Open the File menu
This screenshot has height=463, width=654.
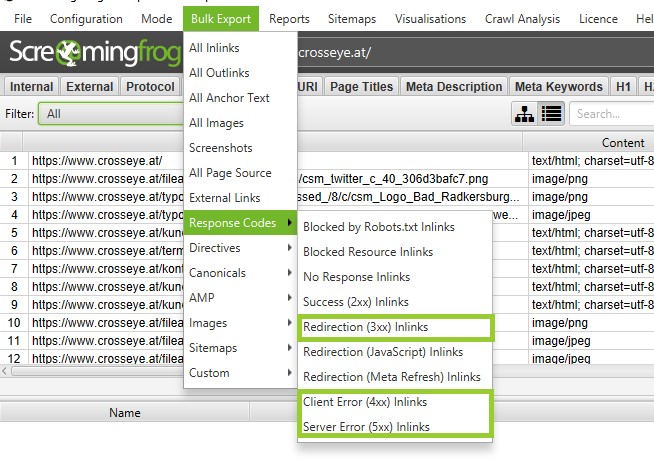(x=23, y=19)
